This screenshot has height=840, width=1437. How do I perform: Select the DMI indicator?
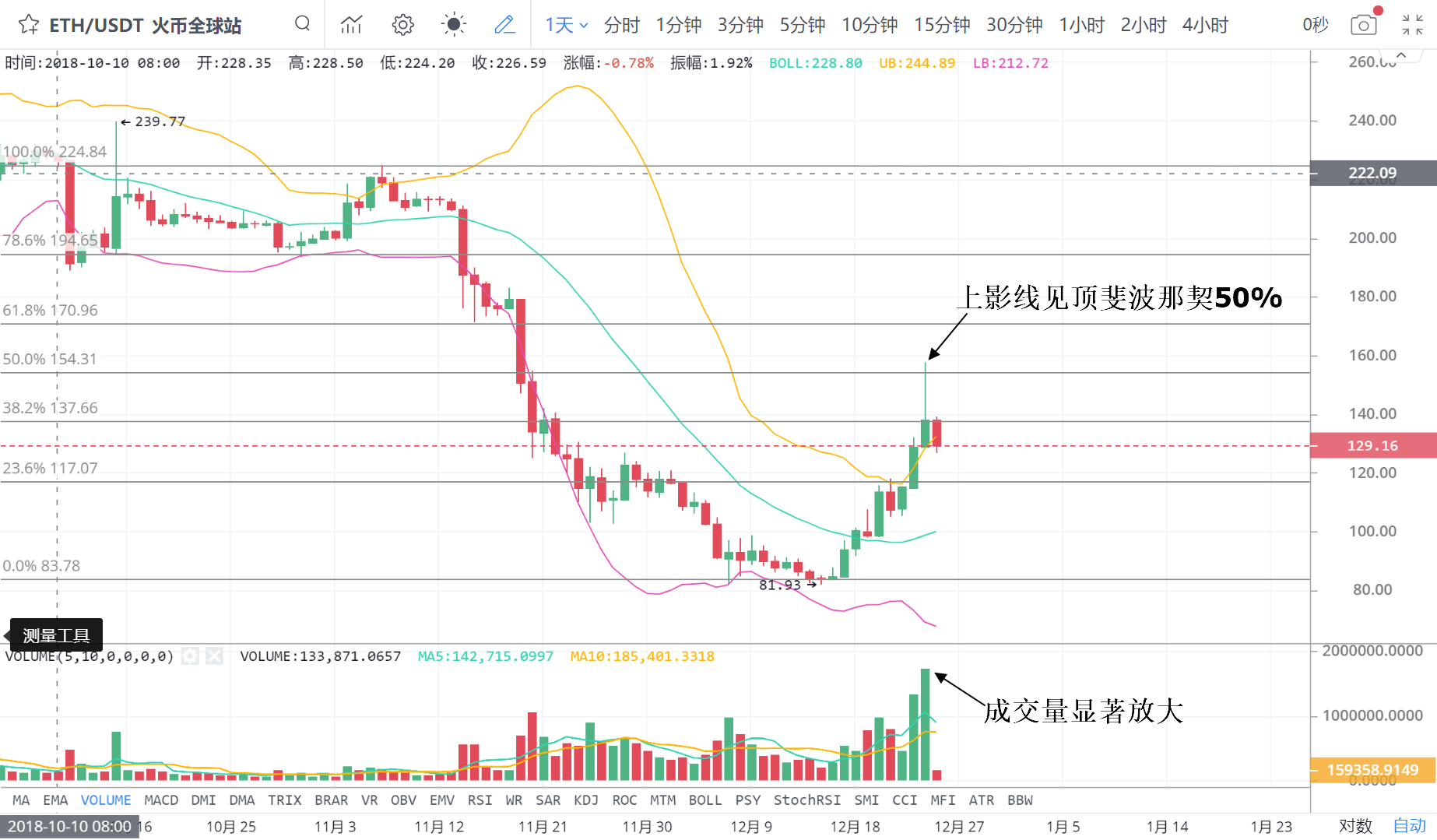203,800
